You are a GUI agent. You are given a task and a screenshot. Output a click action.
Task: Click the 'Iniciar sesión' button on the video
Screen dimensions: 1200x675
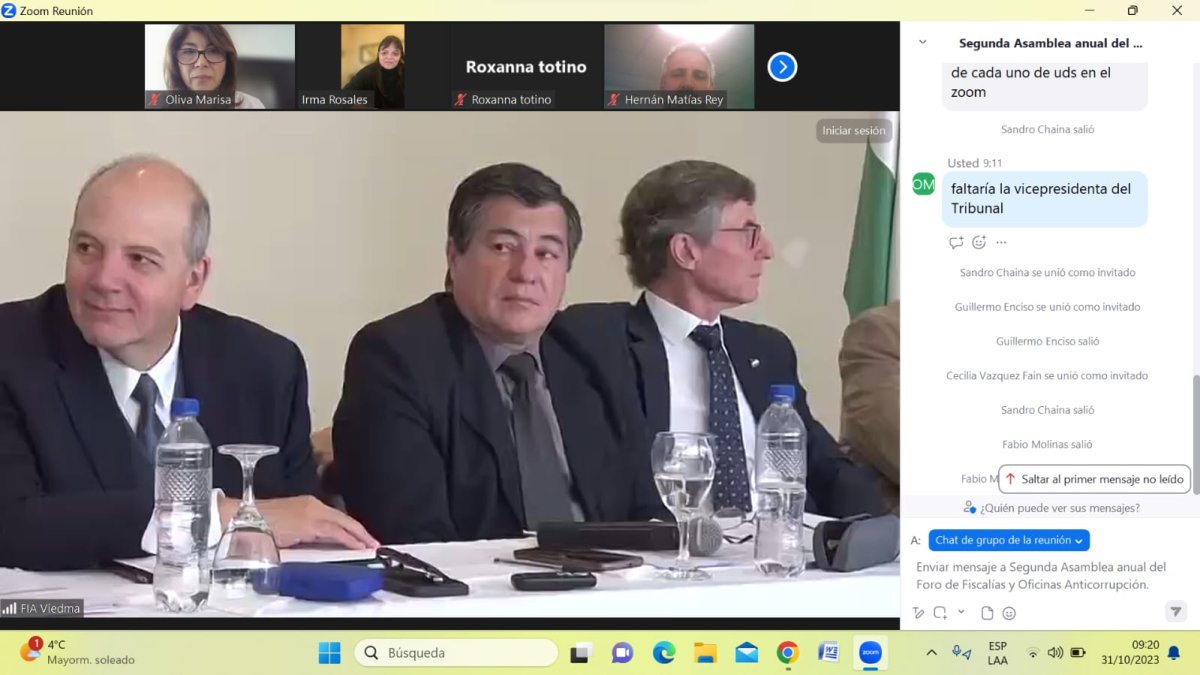(853, 131)
